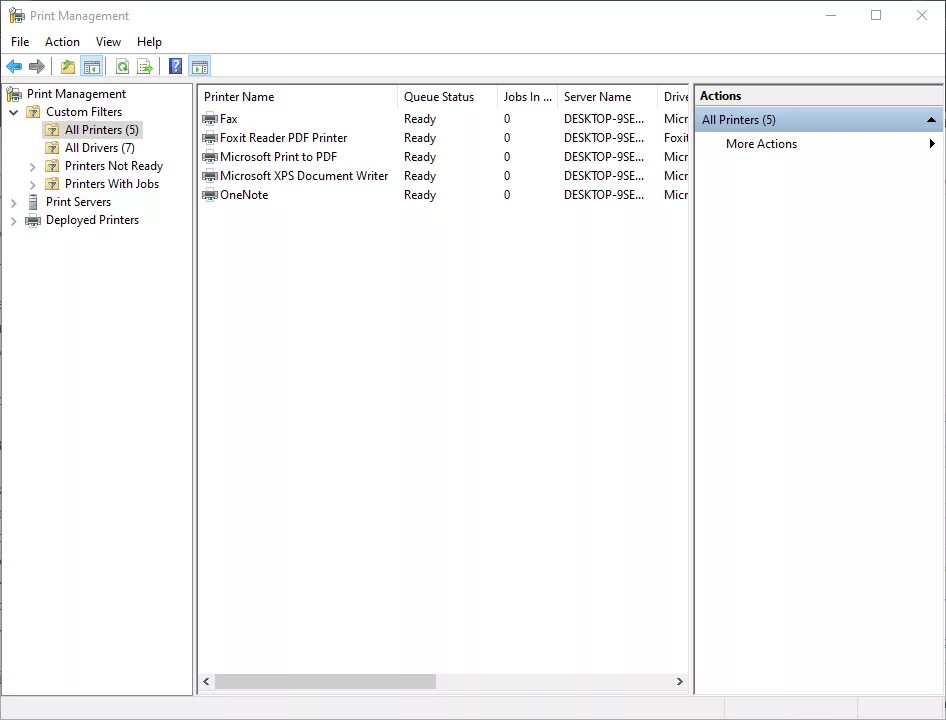
Task: Click the Print Management title bar icon
Action: pyautogui.click(x=16, y=16)
